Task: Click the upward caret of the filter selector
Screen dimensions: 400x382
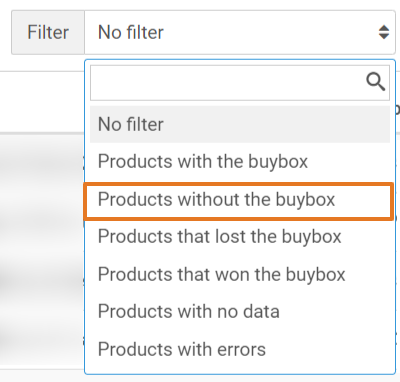Action: [384, 28]
